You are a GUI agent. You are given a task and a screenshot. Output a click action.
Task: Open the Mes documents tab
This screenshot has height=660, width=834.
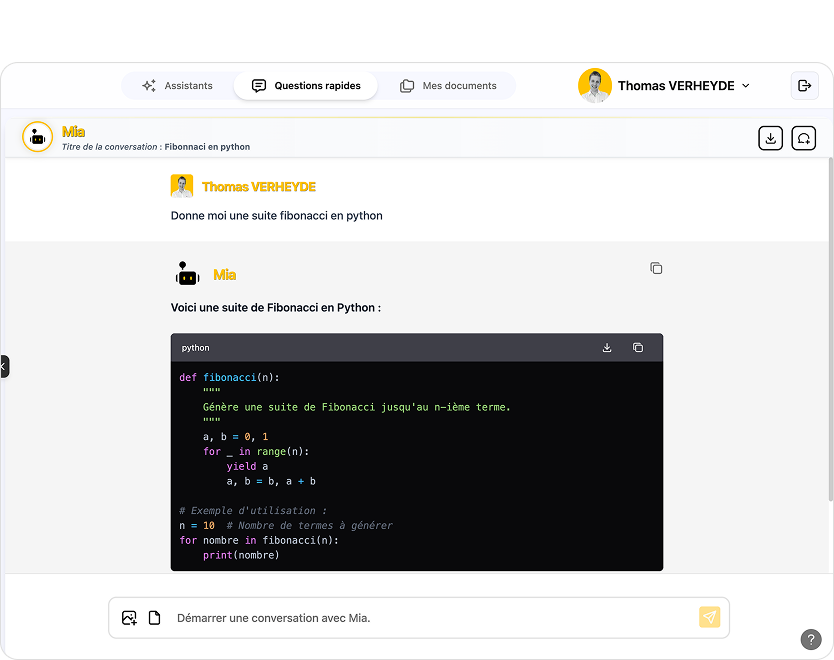click(448, 86)
